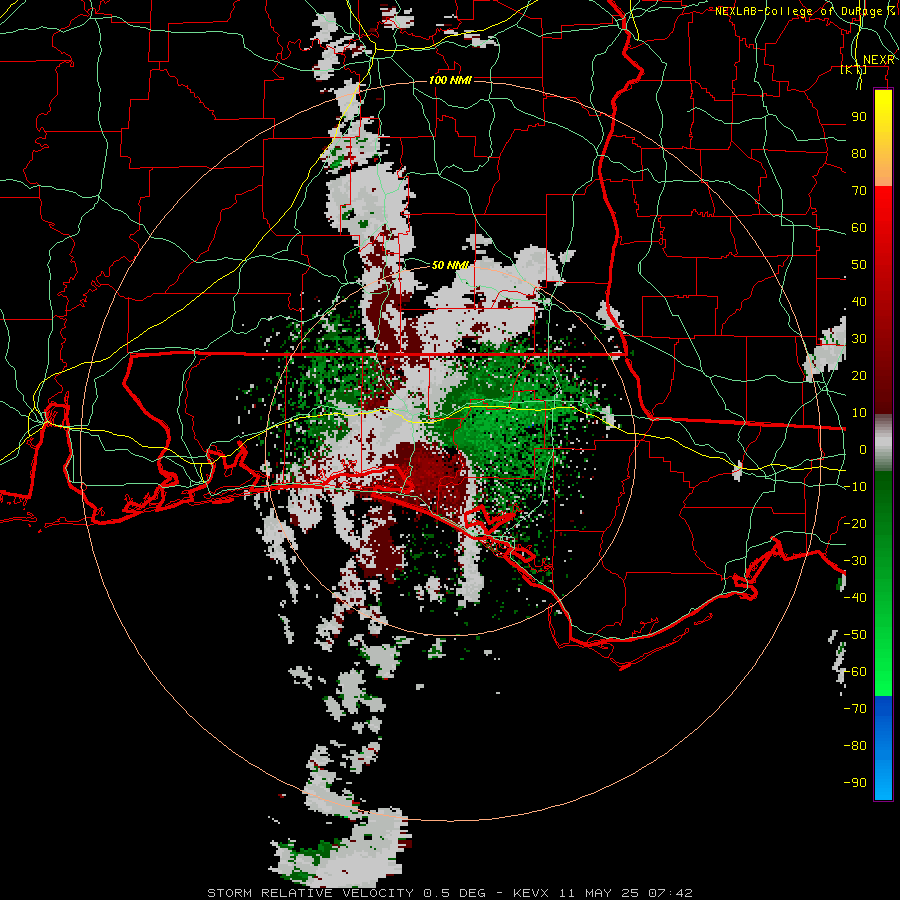Click the -30 value on velocity scale
Screen dimensions: 900x900
click(x=855, y=561)
